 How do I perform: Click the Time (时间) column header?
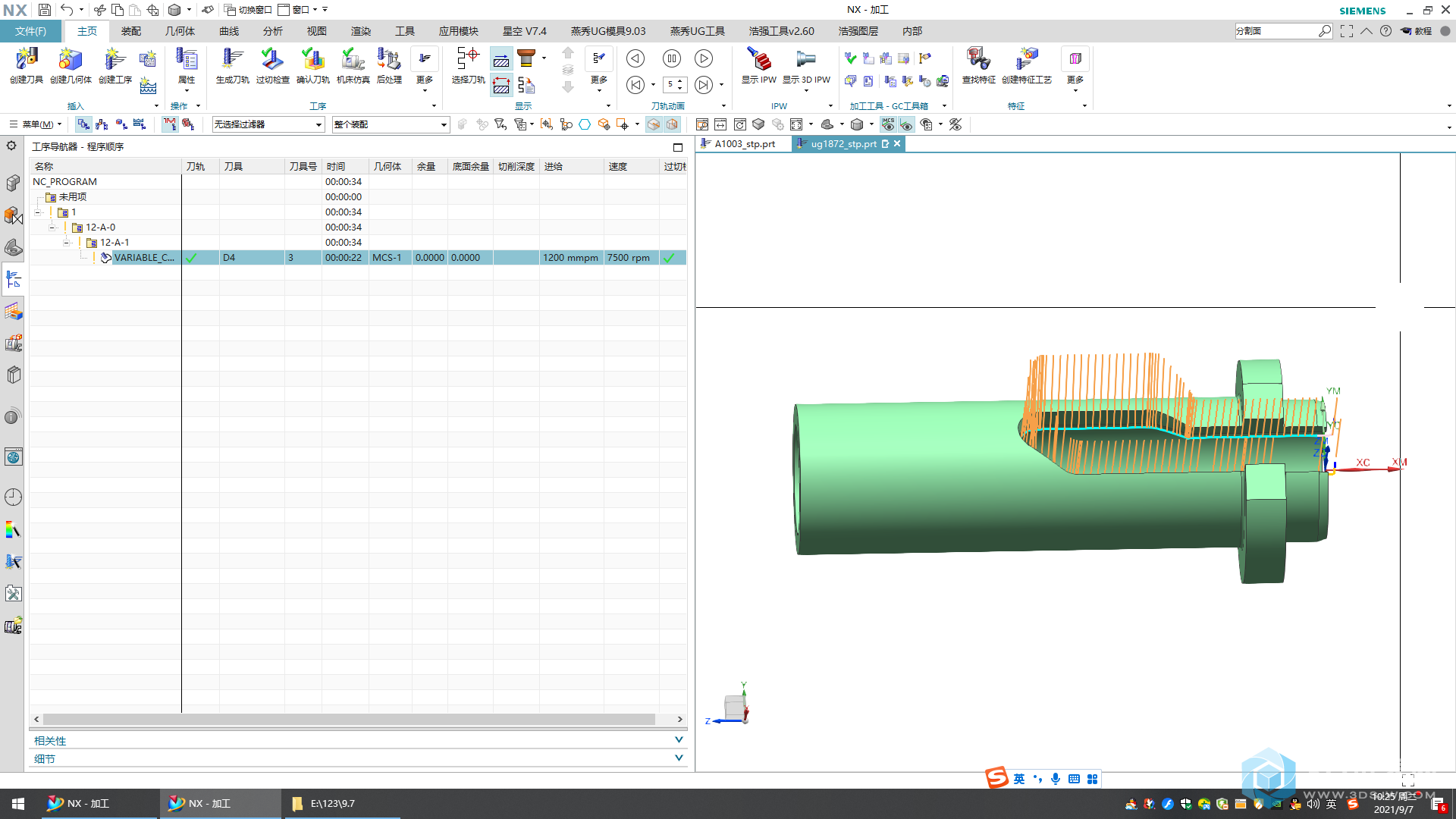[345, 167]
